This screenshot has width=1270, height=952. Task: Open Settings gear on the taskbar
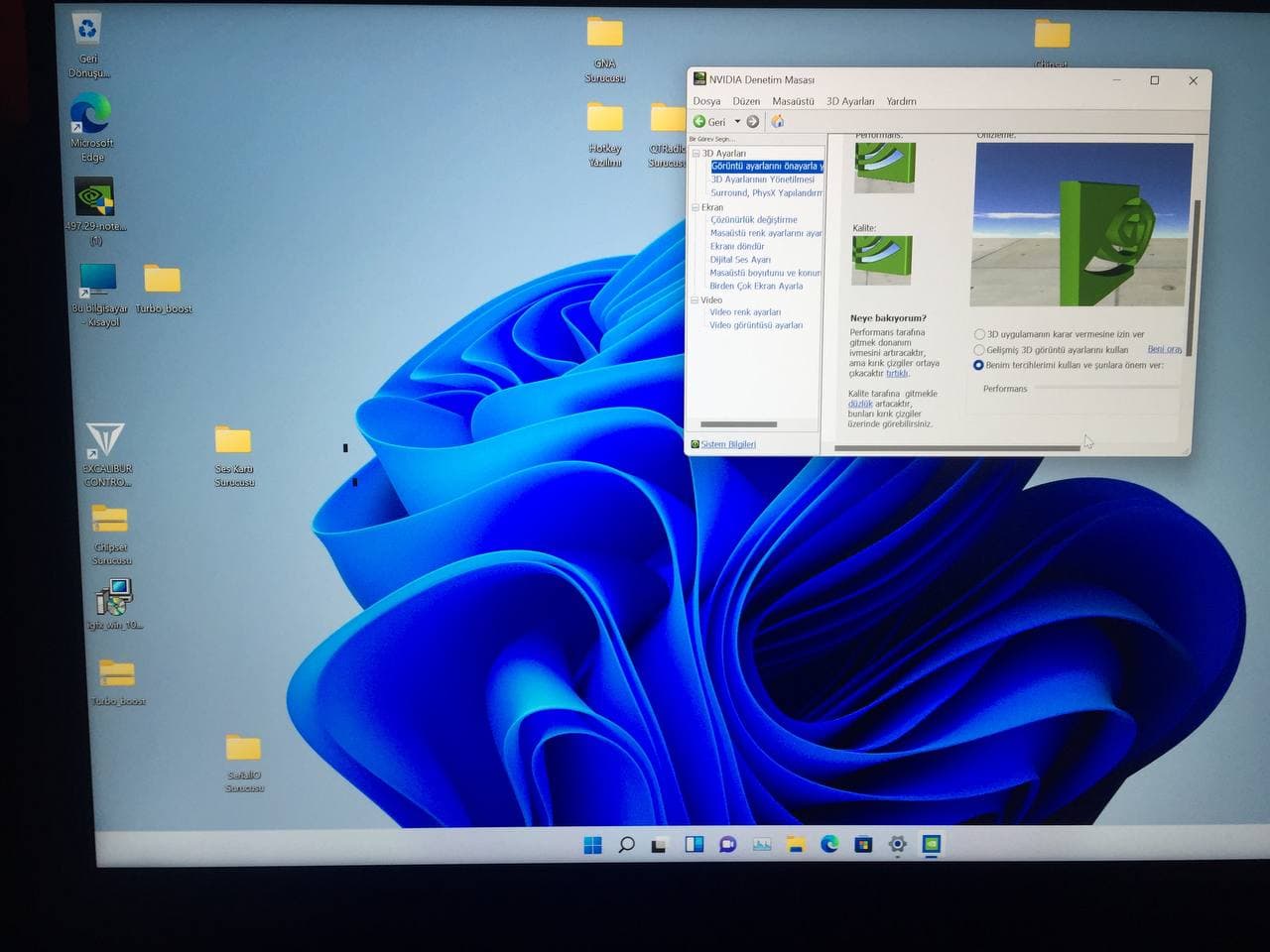[x=897, y=845]
